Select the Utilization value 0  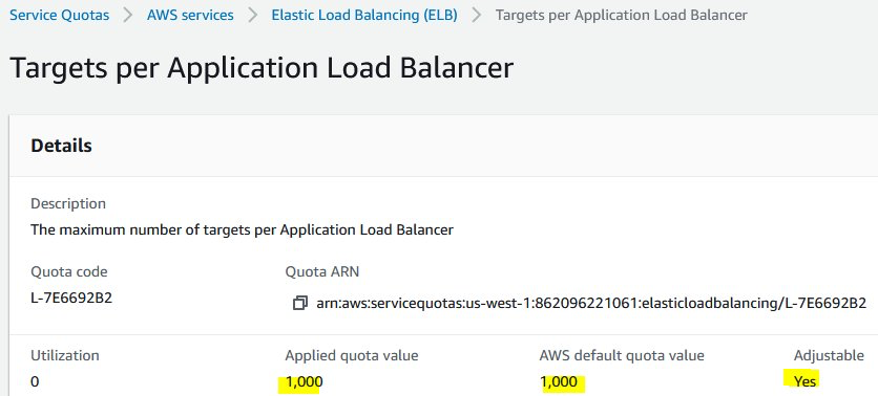click(35, 382)
